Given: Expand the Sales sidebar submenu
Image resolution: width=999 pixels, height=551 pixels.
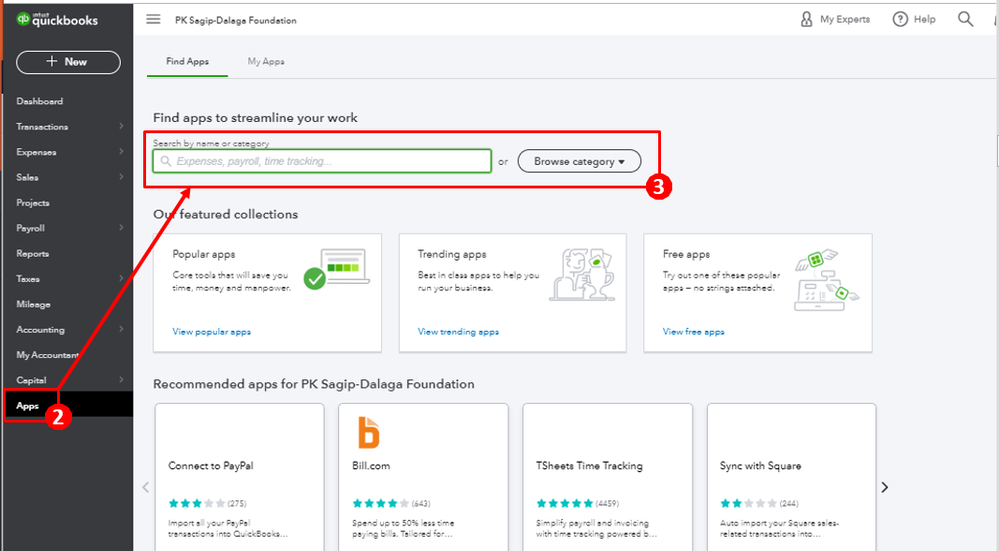Looking at the screenshot, I should [121, 177].
